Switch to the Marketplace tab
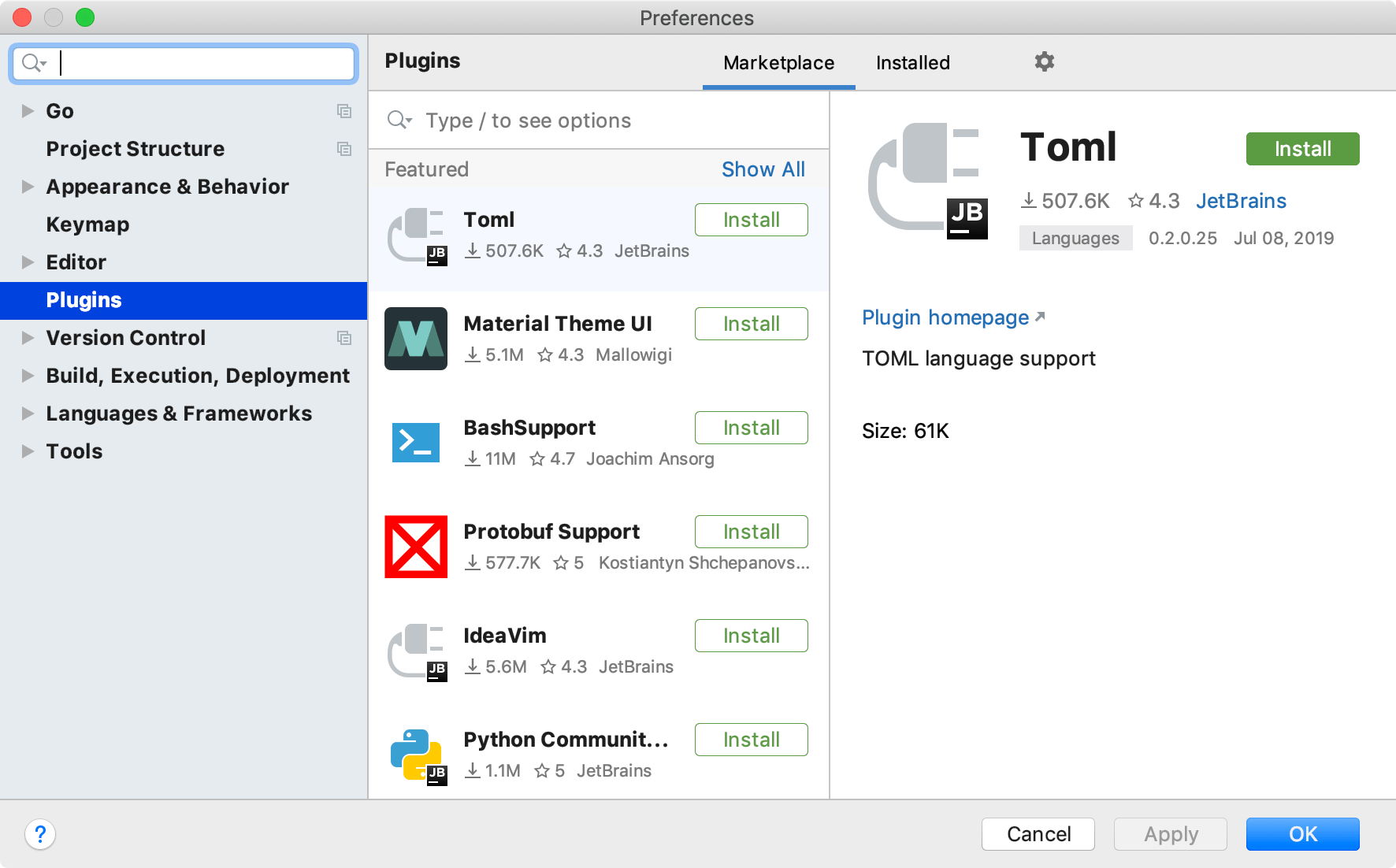The height and width of the screenshot is (868, 1396). [778, 63]
